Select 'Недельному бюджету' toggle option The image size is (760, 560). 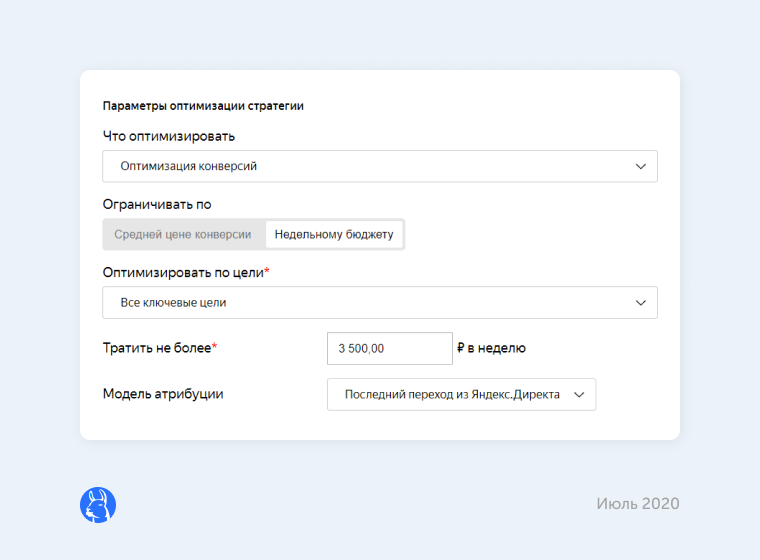334,235
